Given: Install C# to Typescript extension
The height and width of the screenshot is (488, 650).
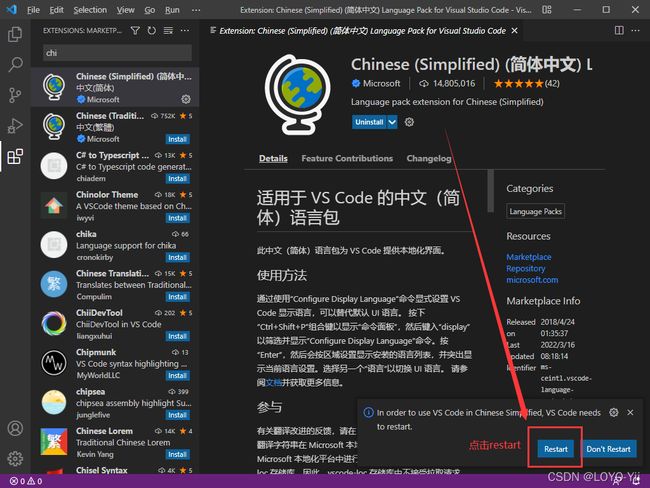Looking at the screenshot, I should click(x=177, y=179).
